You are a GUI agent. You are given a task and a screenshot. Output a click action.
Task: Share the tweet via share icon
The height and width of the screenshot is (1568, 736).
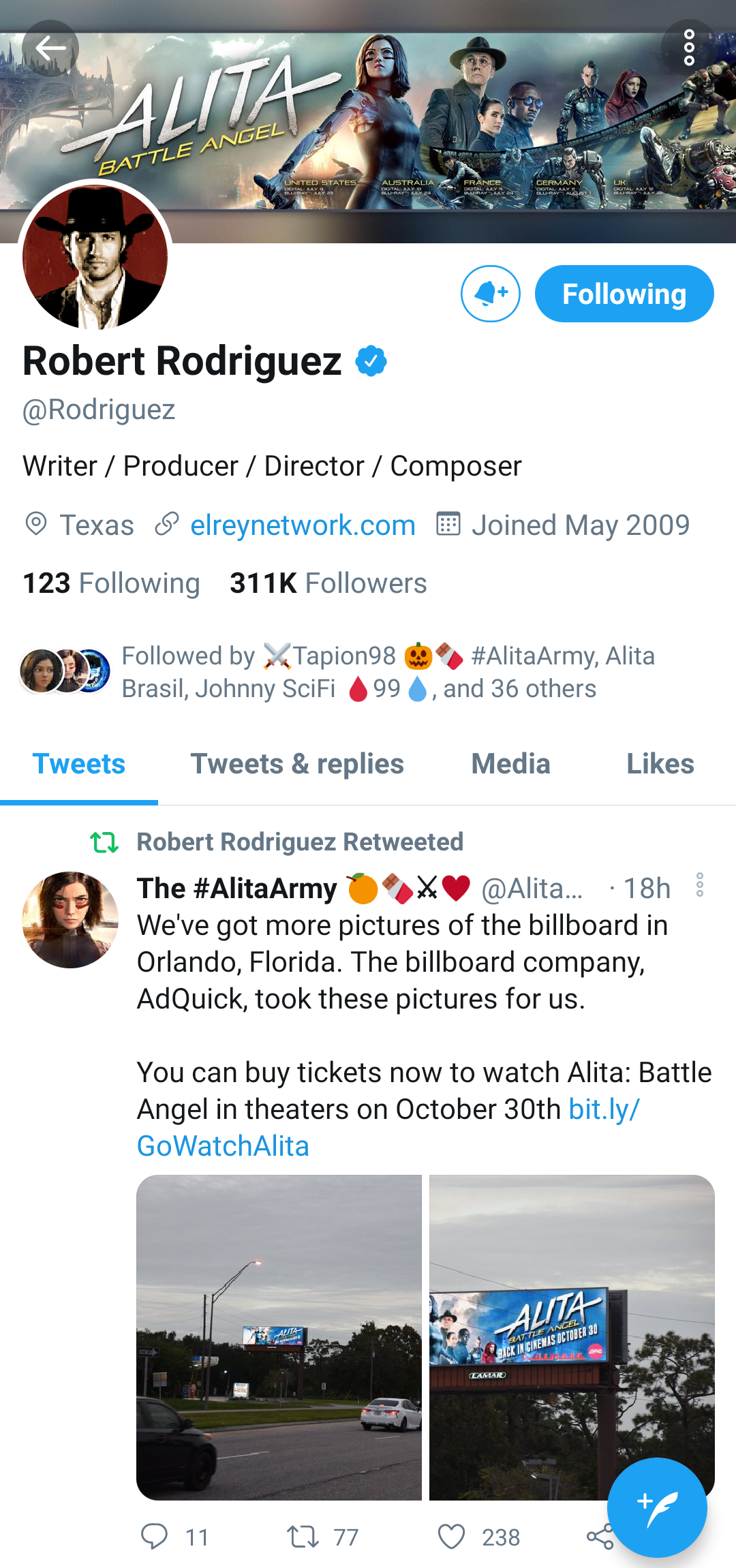tap(598, 1538)
